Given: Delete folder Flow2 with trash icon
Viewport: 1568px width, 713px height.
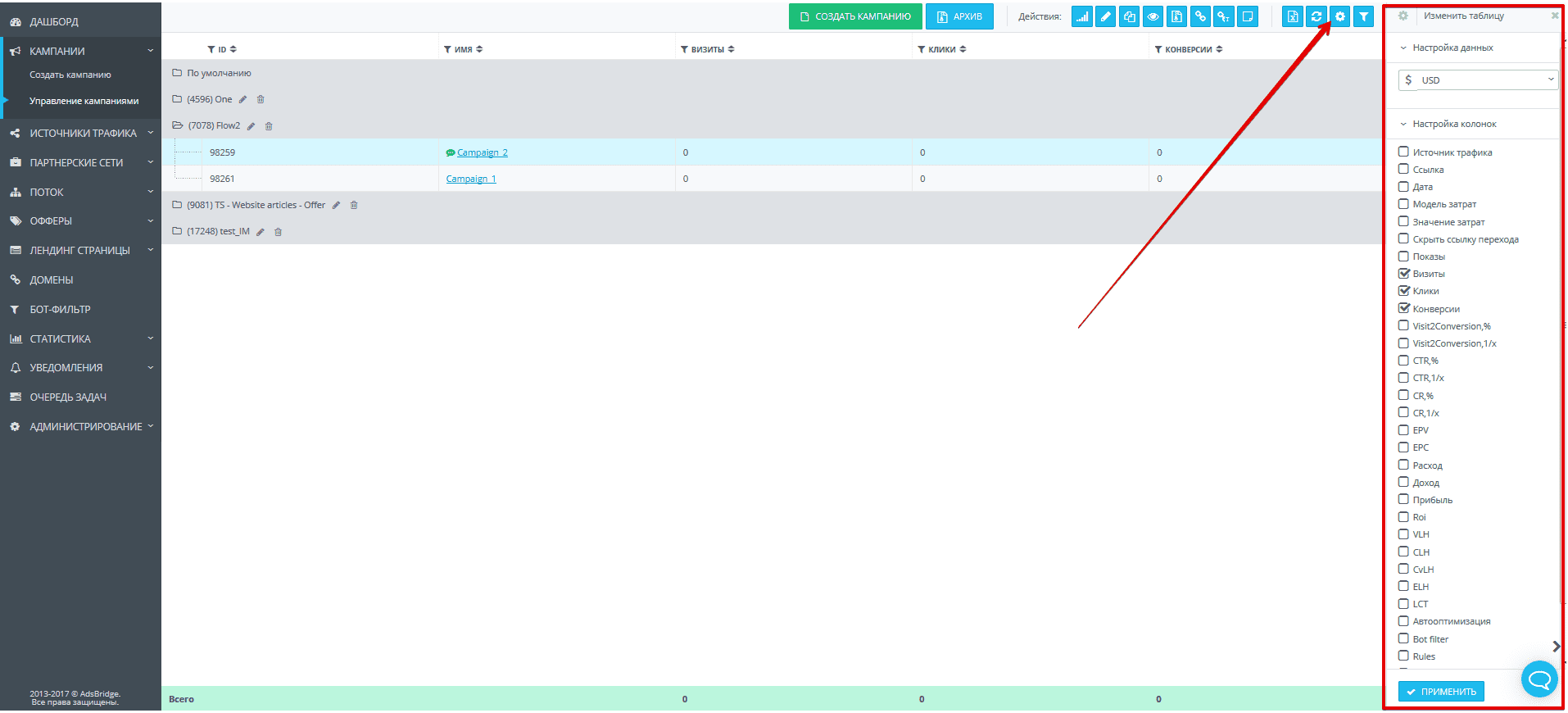Looking at the screenshot, I should (x=269, y=126).
